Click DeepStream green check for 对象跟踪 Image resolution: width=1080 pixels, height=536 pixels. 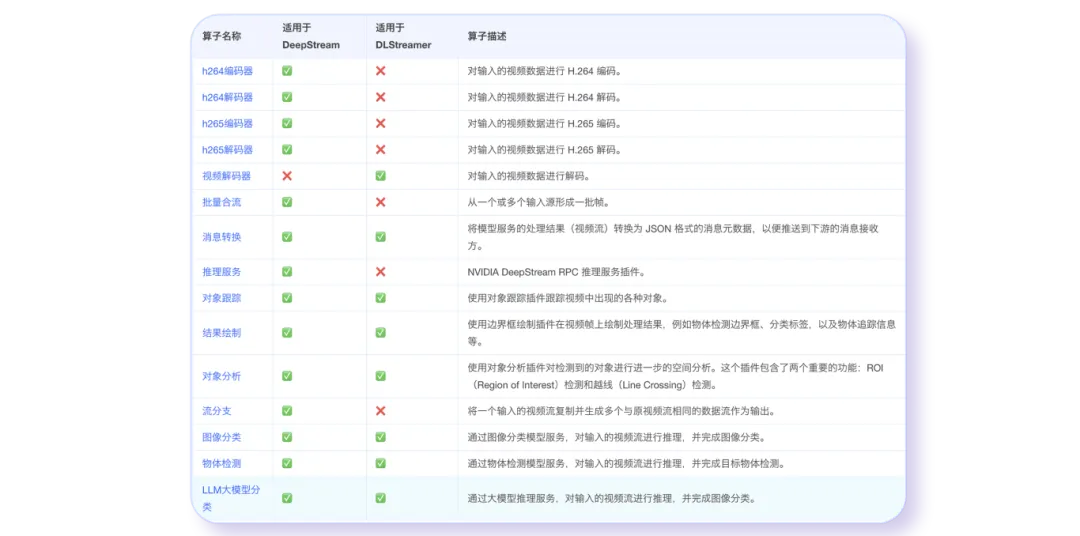(x=287, y=298)
